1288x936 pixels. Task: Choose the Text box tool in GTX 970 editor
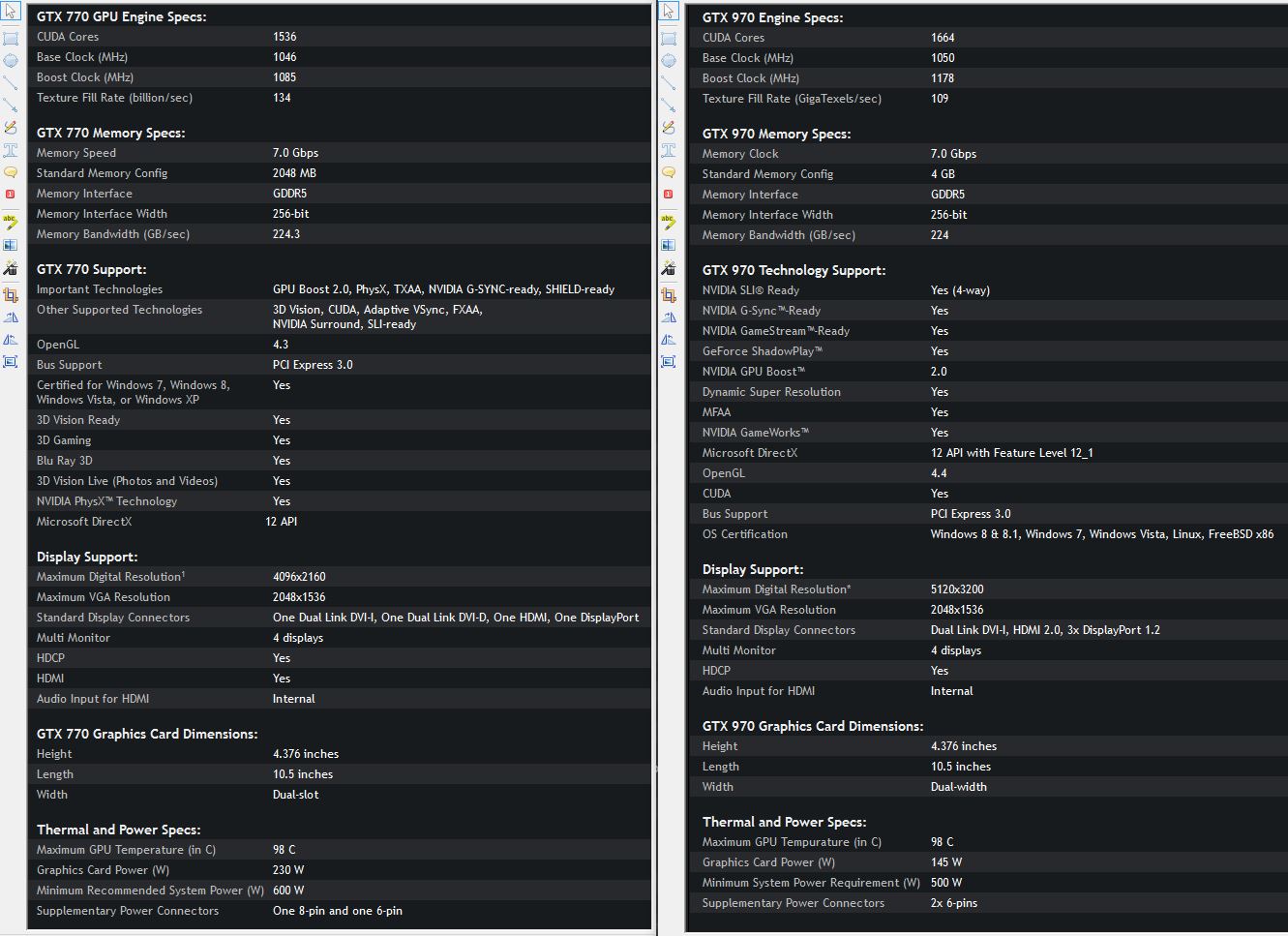[x=669, y=150]
